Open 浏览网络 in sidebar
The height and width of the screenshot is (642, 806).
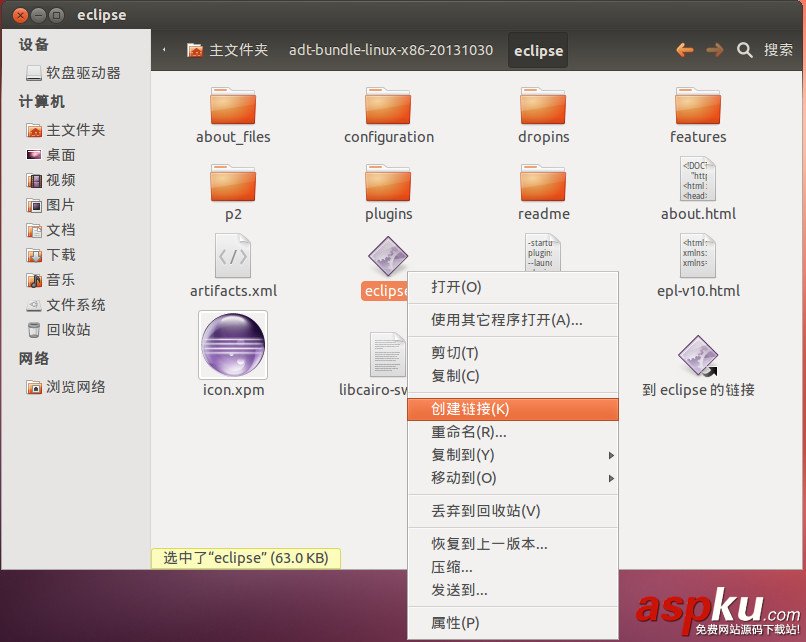[65, 387]
